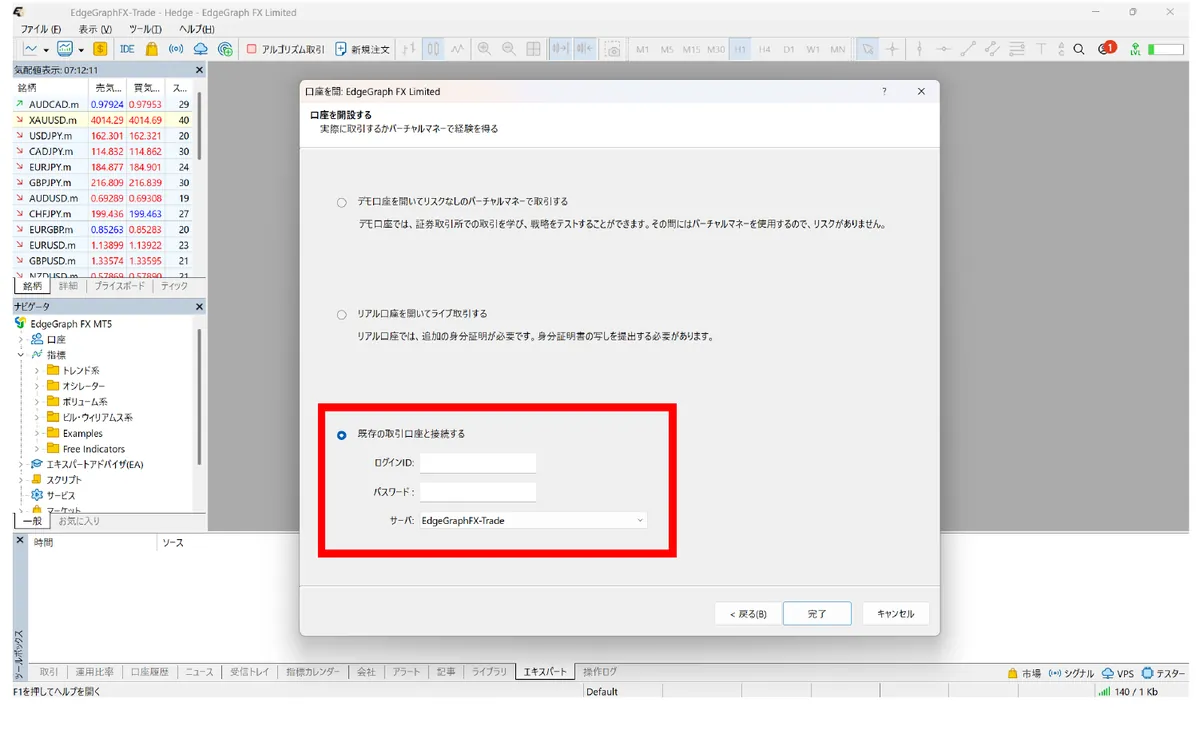
Task: Open the server dropdown showing EdgeGraphFX-Trade
Action: [x=533, y=520]
